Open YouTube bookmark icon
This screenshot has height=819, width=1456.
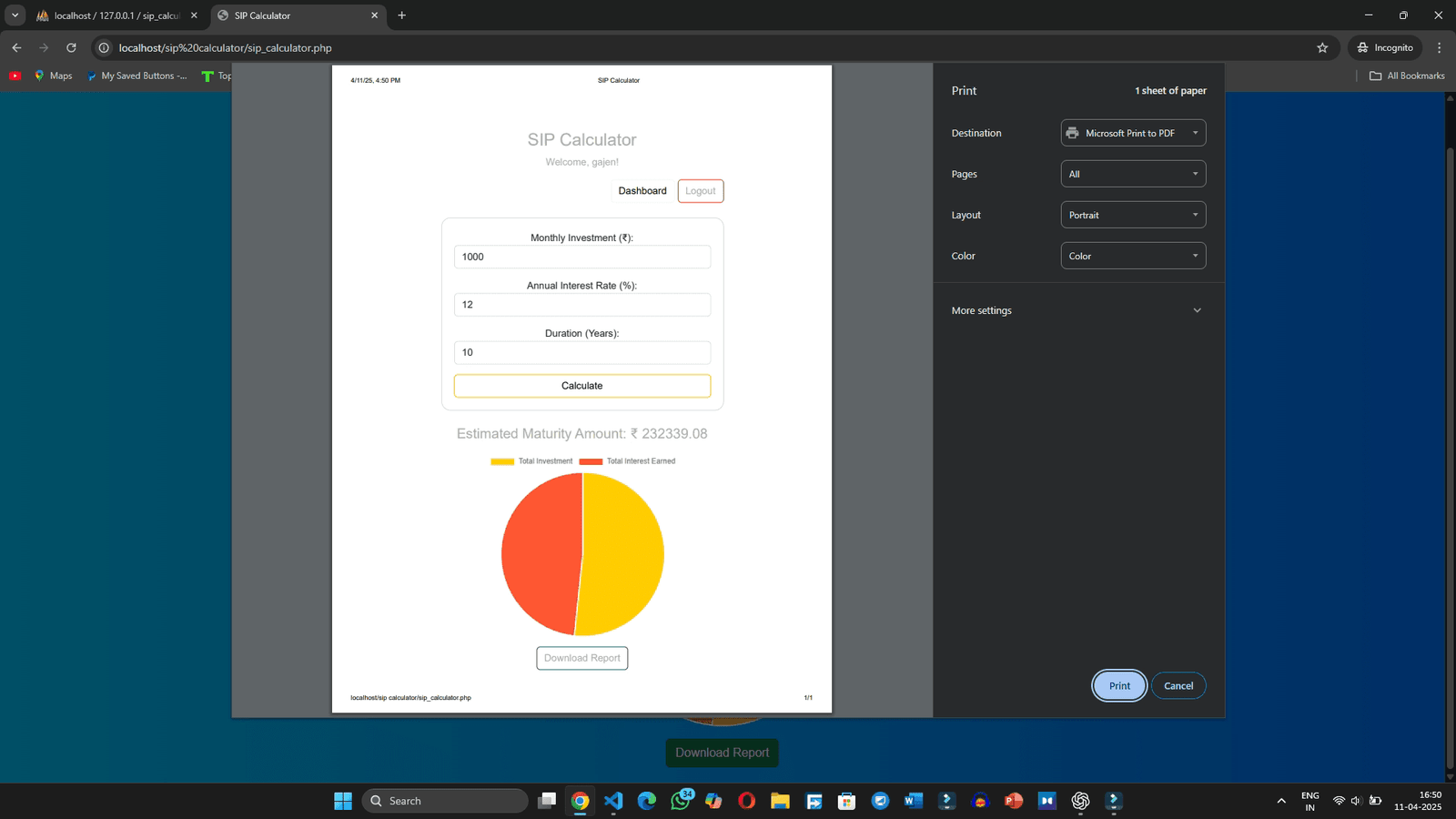[15, 76]
